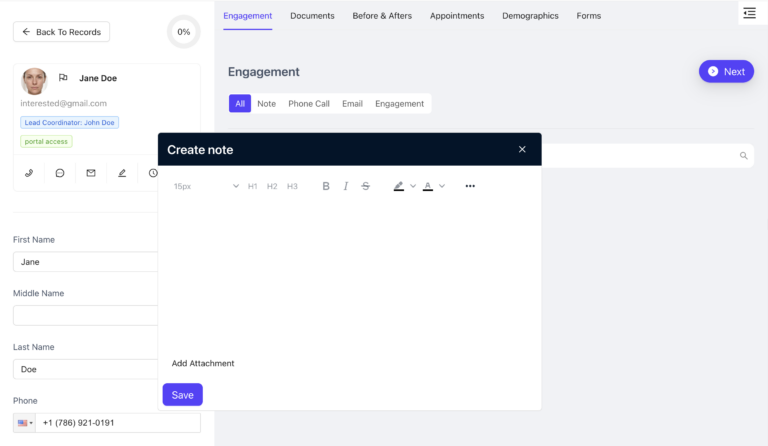
Task: Focus the First Name field
Action: [x=86, y=261]
